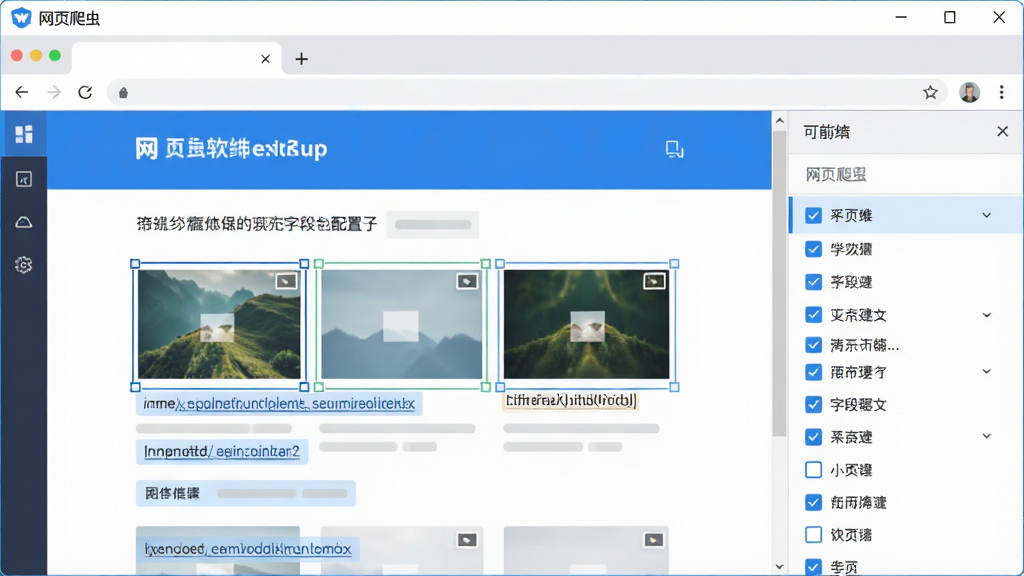Screen dimensions: 1024x576
Task: Toggle the checkbox beside the second chevron row
Action: click(x=813, y=315)
